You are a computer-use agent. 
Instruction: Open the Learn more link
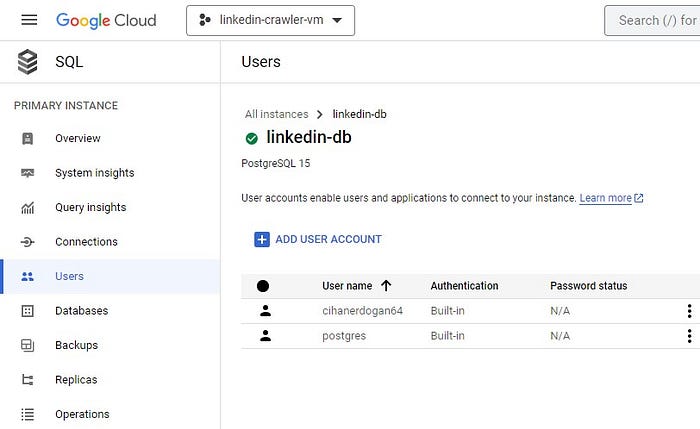click(x=605, y=198)
